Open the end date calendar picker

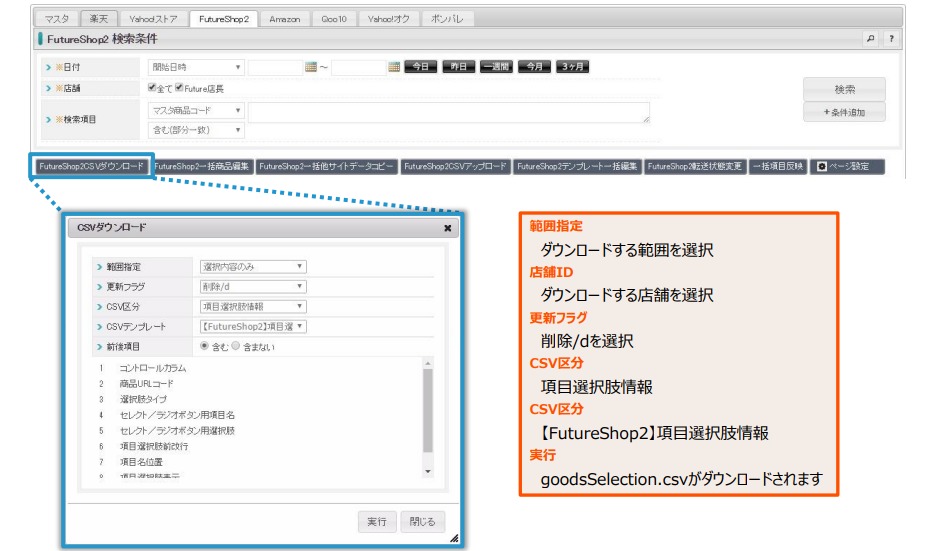pyautogui.click(x=394, y=67)
